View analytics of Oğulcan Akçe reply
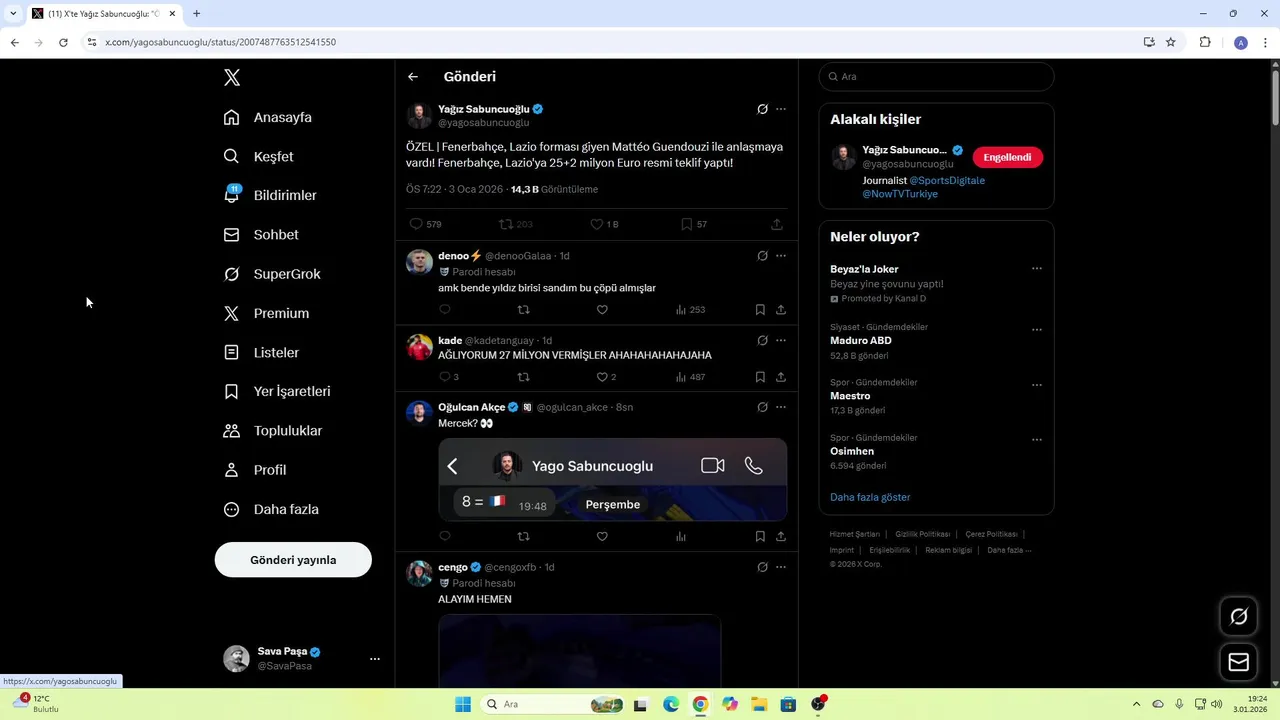This screenshot has height=720, width=1280. 681,537
